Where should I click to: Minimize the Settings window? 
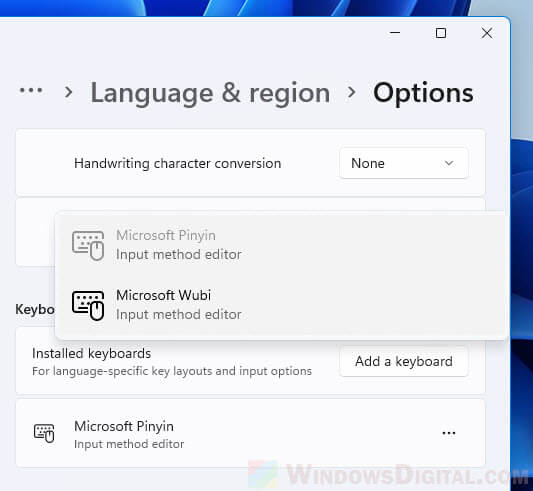point(395,33)
